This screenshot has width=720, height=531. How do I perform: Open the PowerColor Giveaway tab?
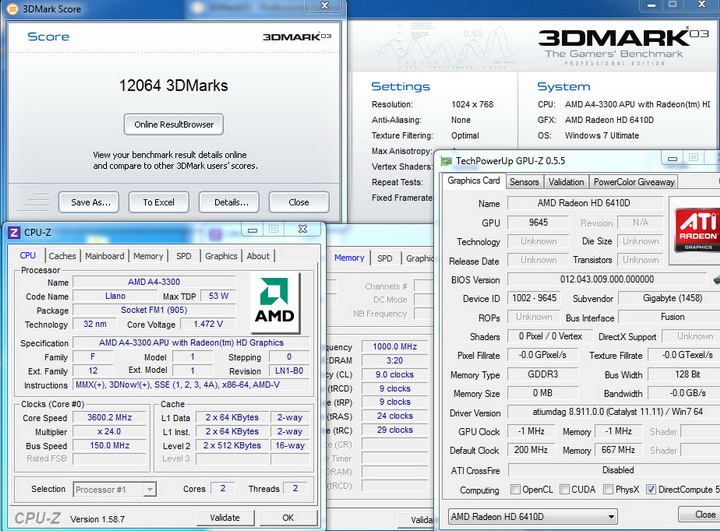click(634, 182)
